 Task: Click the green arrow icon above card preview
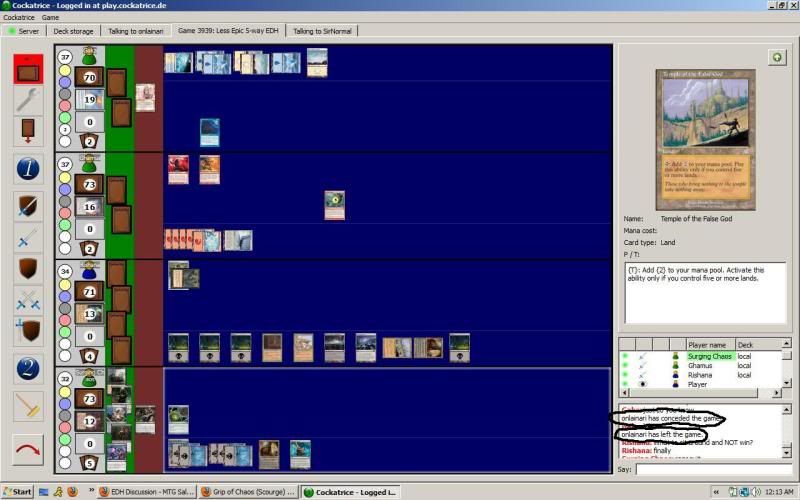point(777,58)
